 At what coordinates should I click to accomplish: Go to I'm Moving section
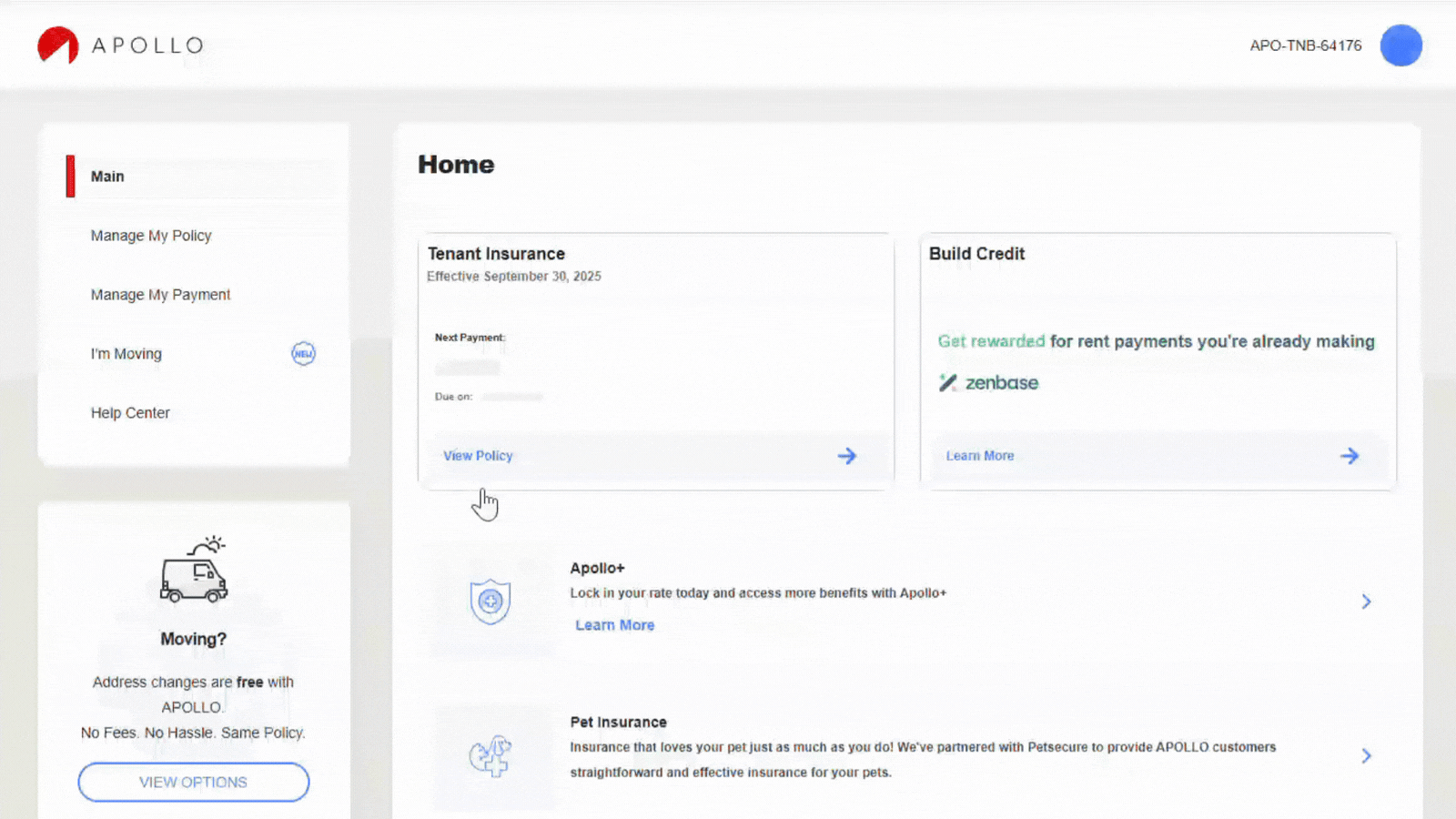[x=126, y=354]
